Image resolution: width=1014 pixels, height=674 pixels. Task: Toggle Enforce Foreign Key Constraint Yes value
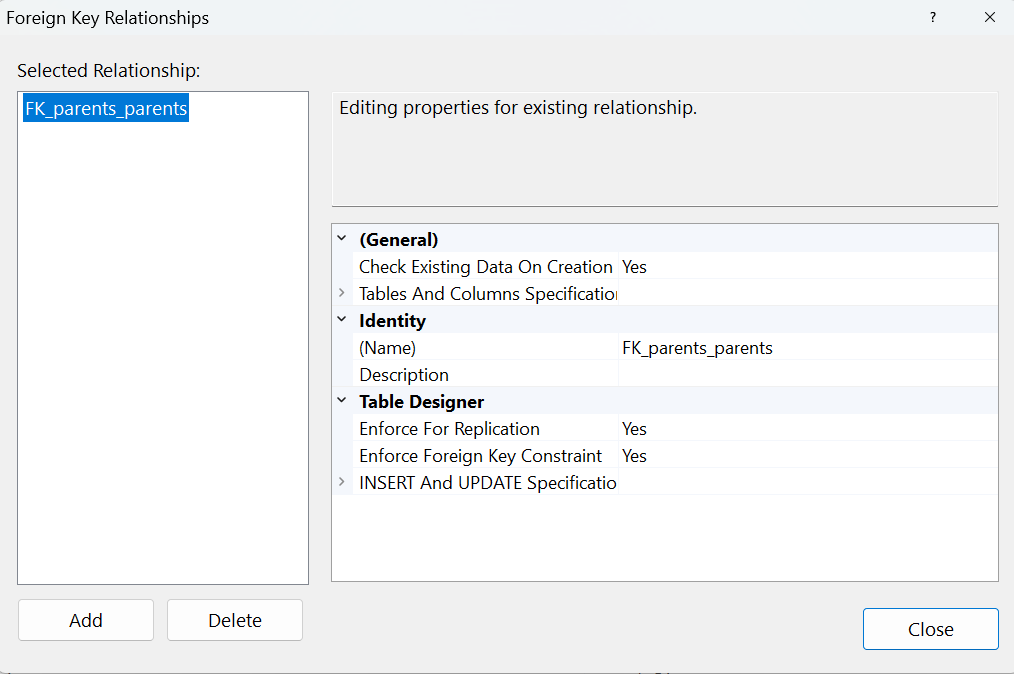[634, 456]
